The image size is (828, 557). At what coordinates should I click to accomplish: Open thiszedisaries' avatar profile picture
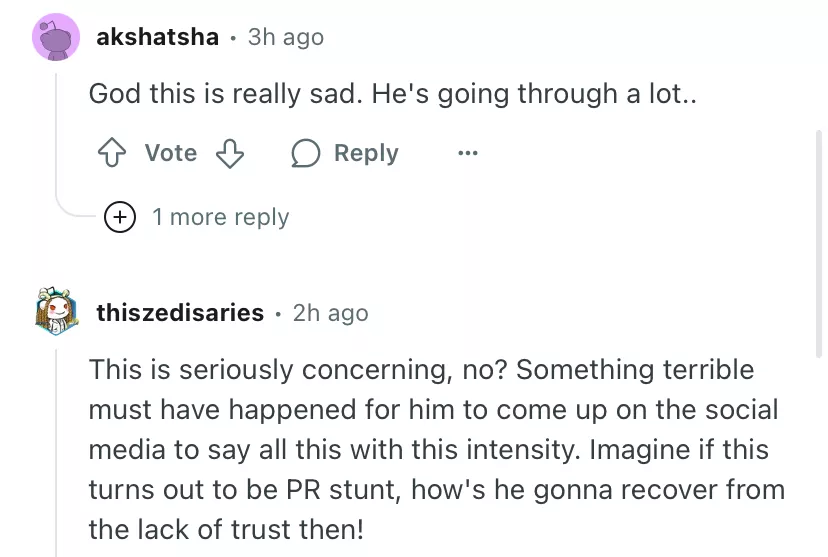click(x=57, y=314)
